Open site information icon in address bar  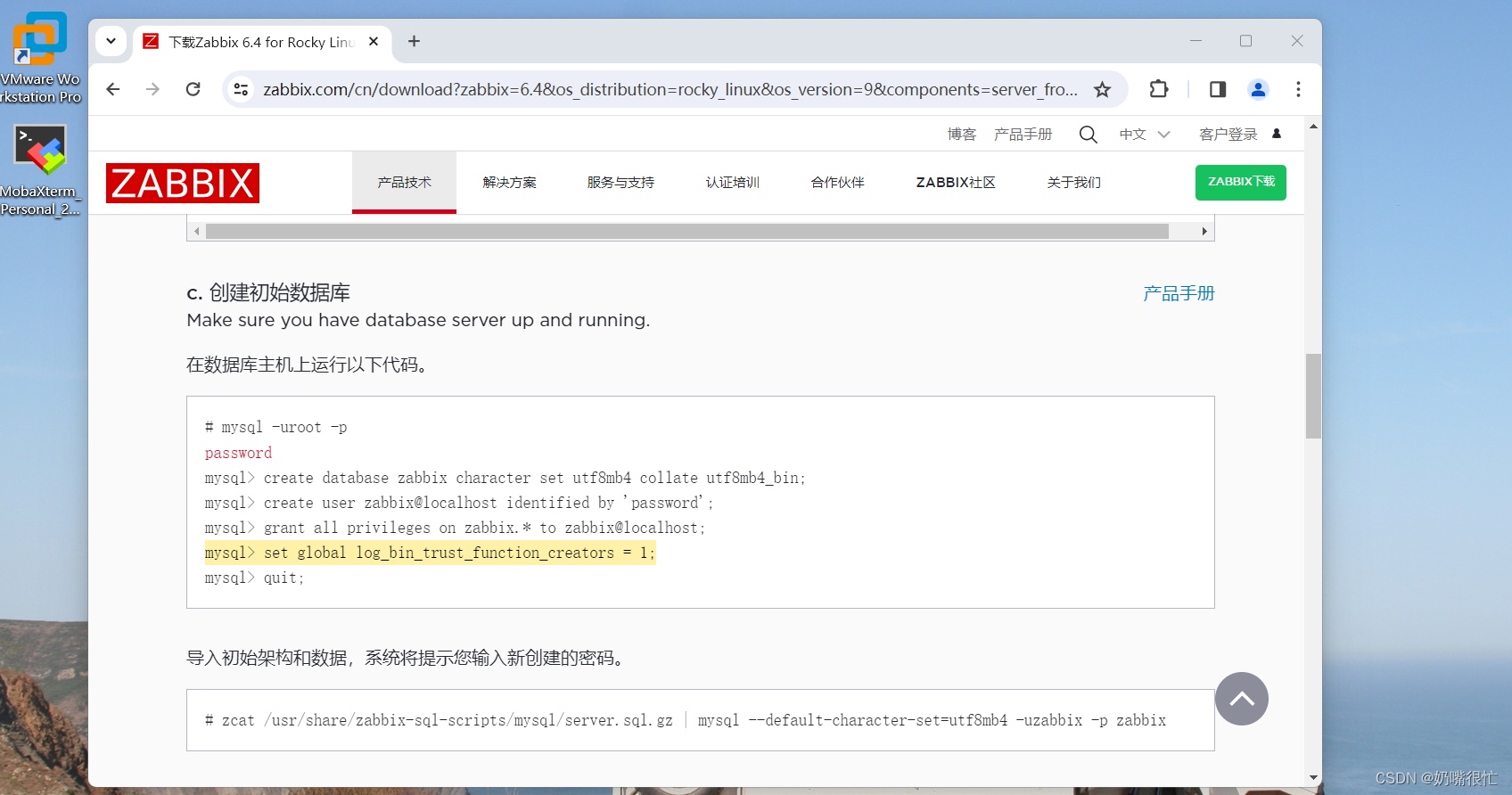(x=241, y=89)
